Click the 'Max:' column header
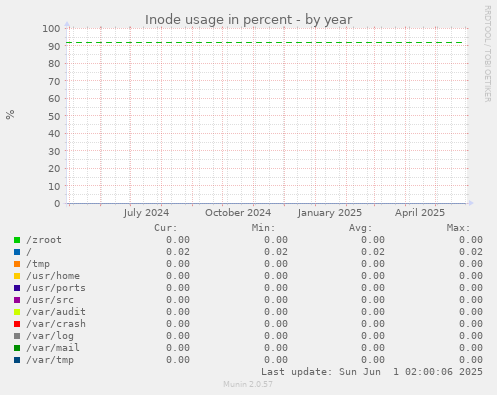The image size is (497, 395). [x=459, y=228]
